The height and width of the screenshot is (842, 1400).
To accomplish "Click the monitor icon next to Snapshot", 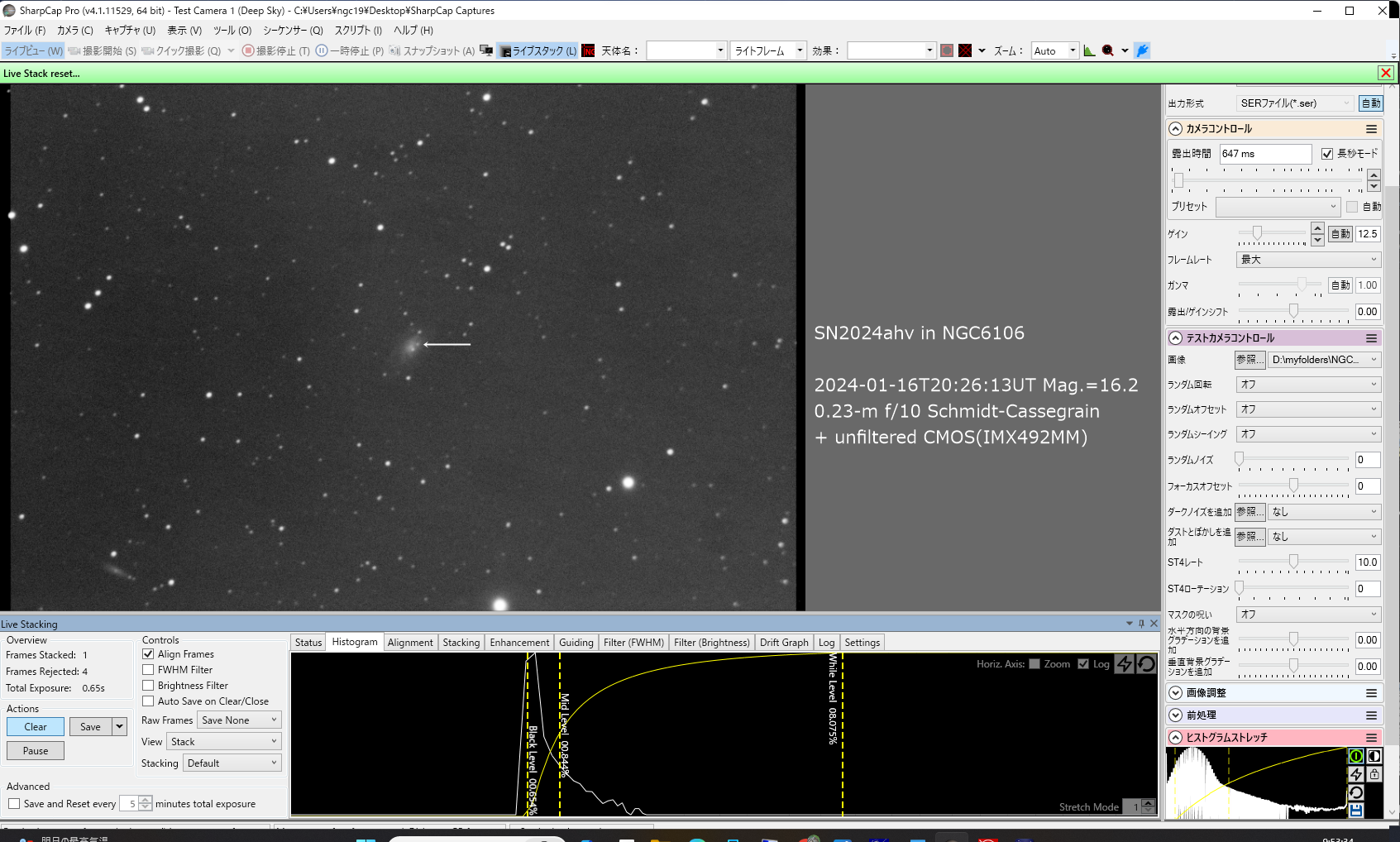I will (x=486, y=50).
